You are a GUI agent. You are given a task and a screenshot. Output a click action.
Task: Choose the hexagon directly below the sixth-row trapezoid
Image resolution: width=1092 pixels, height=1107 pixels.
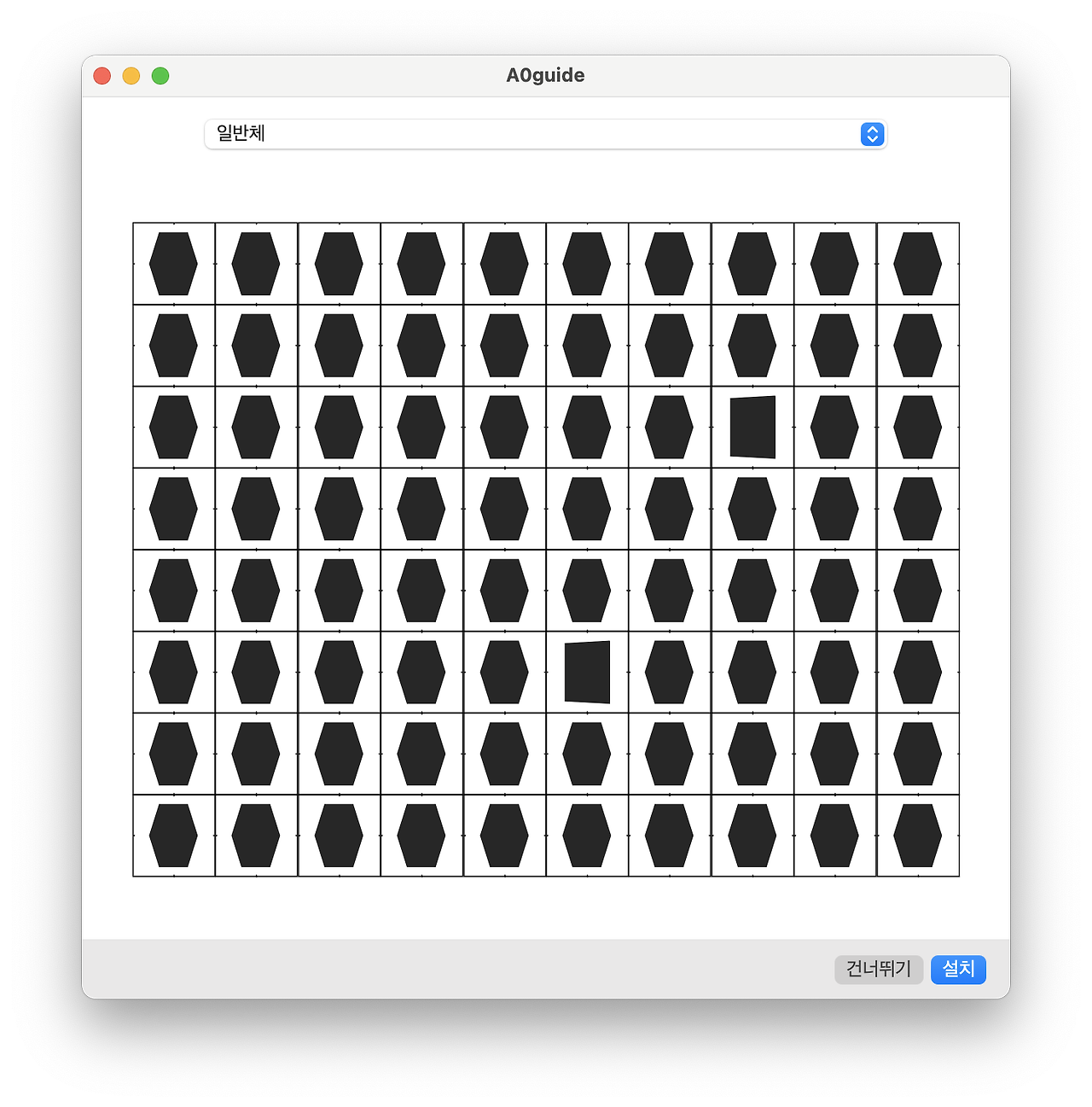tap(587, 754)
